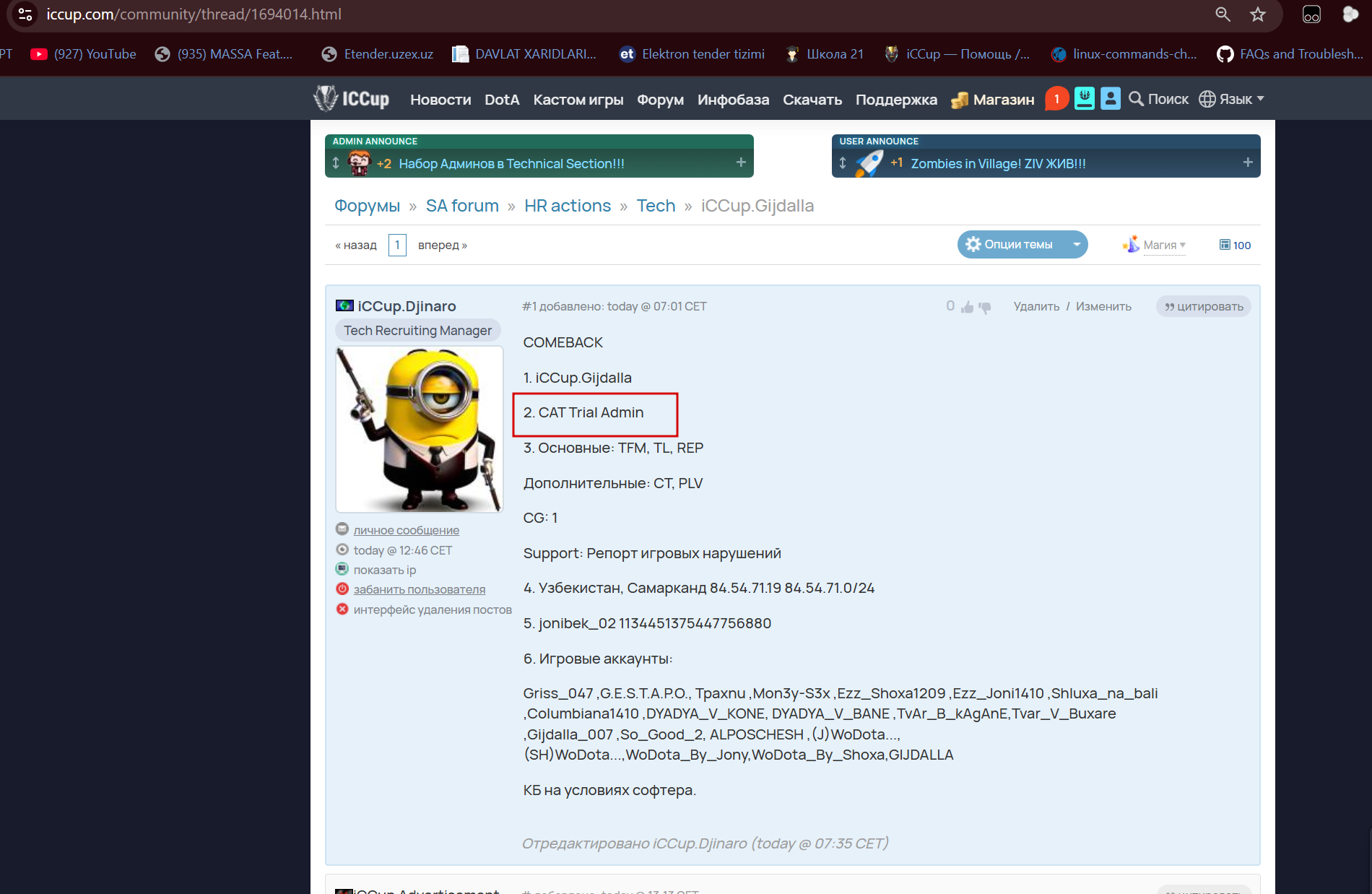Toggle the admin announce up-down arrow
Image resolution: width=1372 pixels, height=894 pixels.
pos(336,163)
